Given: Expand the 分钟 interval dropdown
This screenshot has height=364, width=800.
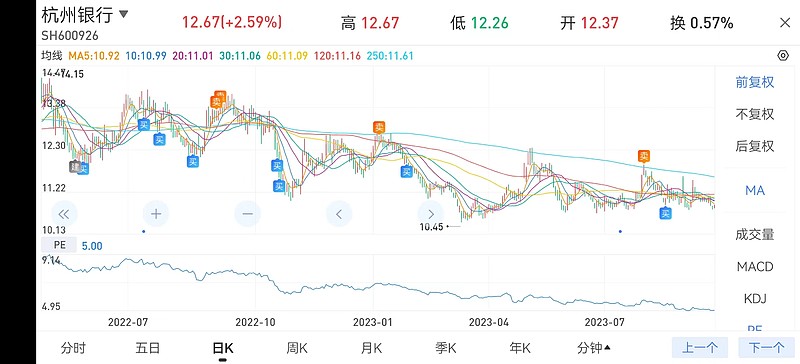Looking at the screenshot, I should tap(594, 348).
